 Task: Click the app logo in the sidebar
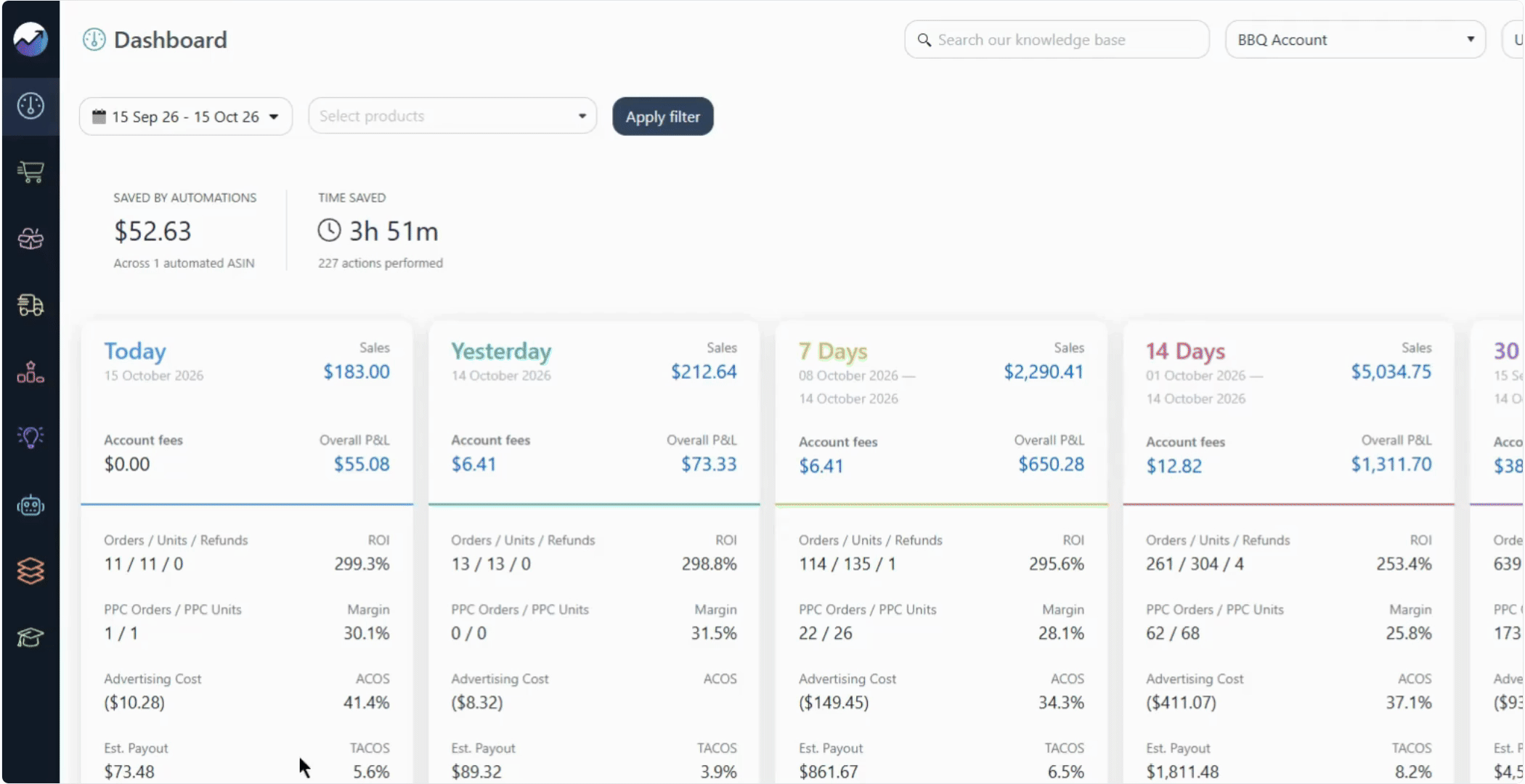(x=30, y=38)
